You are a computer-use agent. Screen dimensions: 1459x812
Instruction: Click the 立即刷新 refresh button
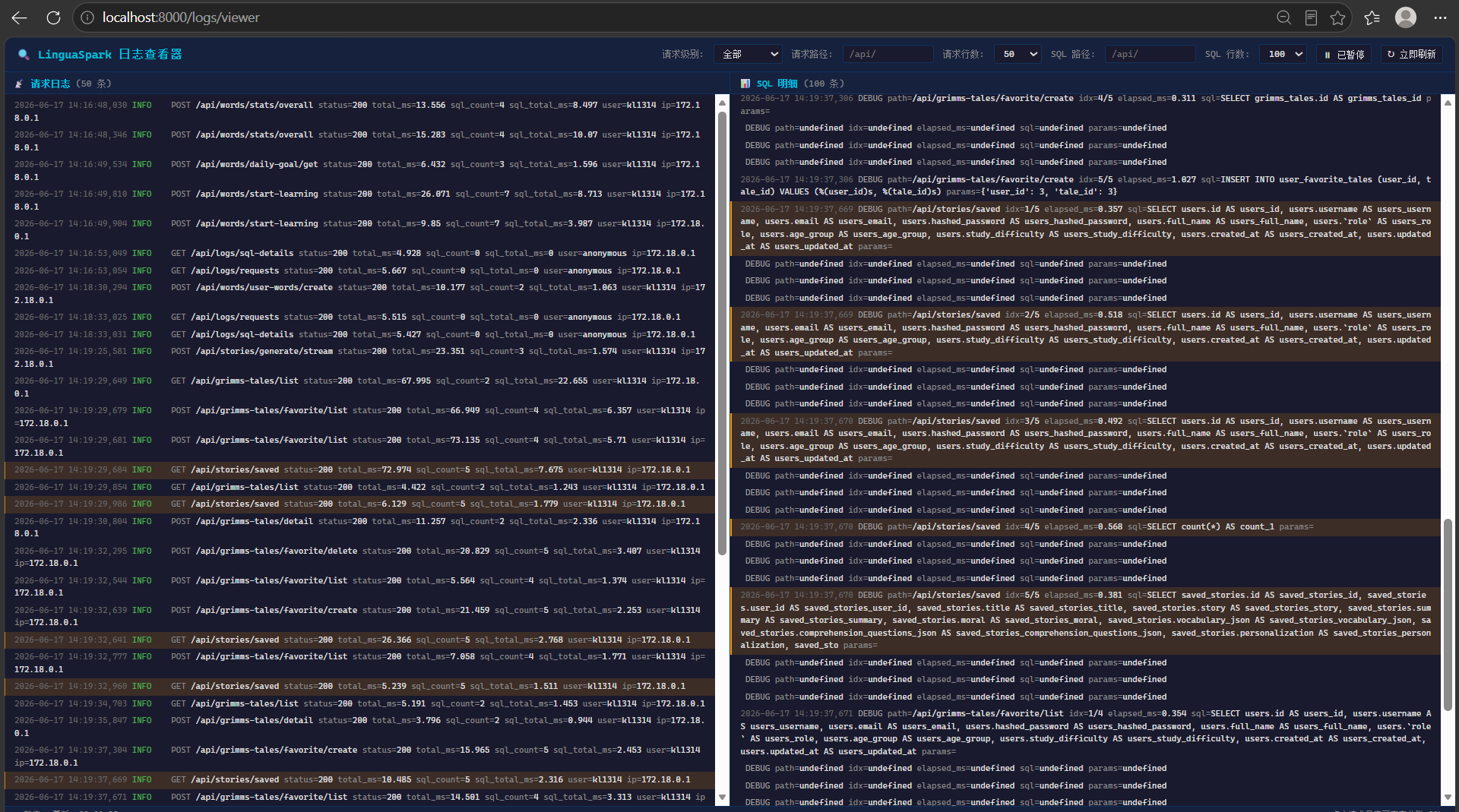1411,55
